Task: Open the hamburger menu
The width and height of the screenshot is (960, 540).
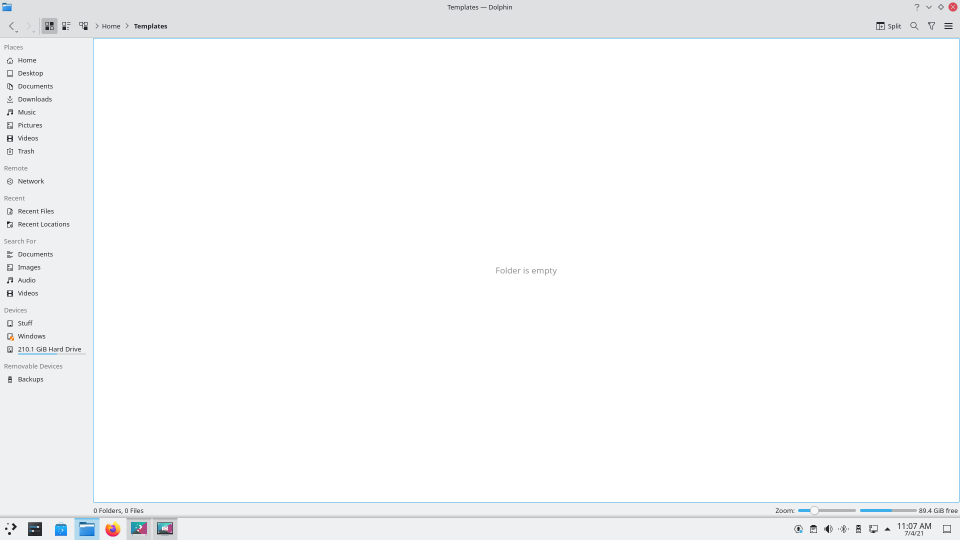Action: 948,26
